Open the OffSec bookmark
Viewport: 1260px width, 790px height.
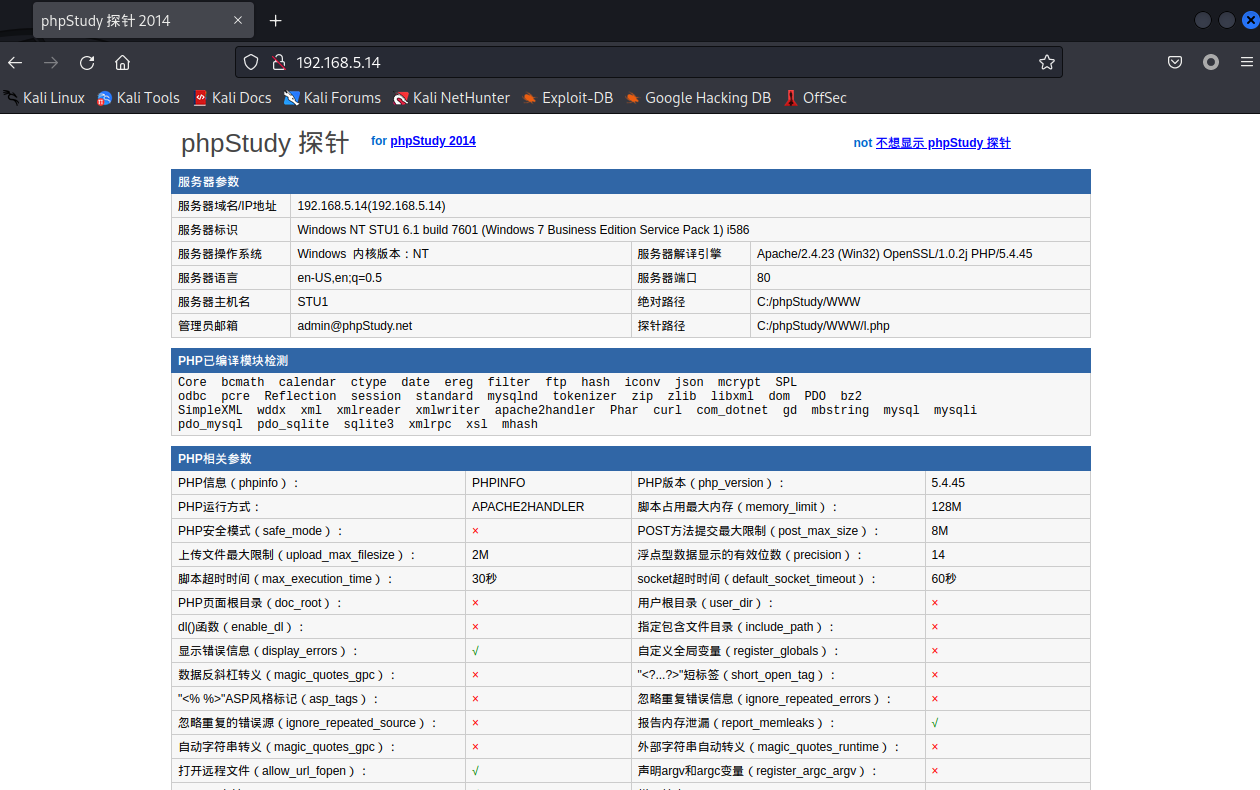(815, 98)
